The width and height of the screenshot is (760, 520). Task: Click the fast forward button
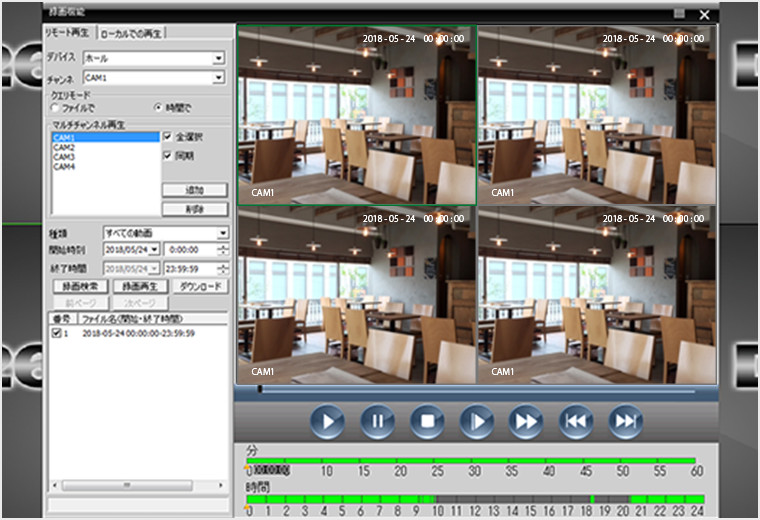coord(526,421)
